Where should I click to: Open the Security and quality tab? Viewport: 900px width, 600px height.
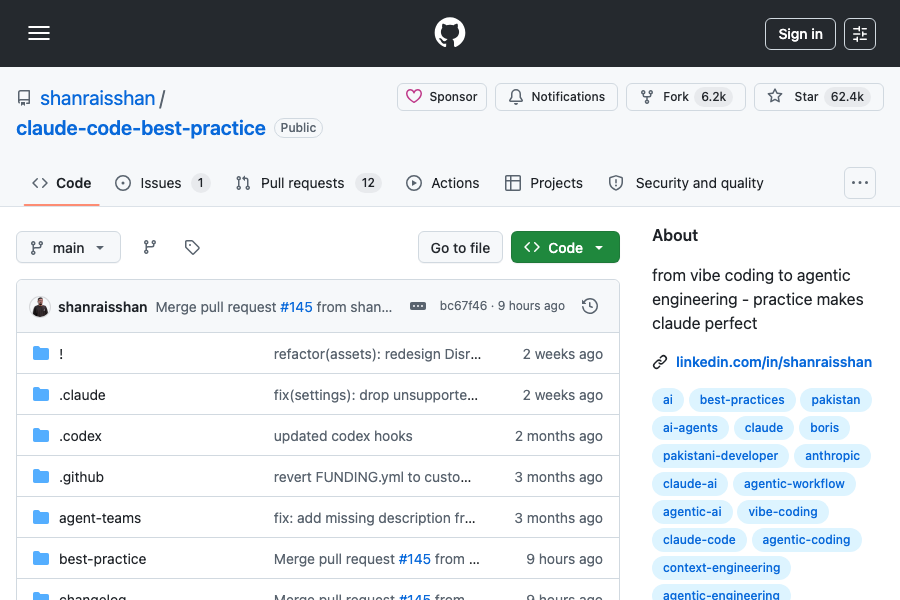click(686, 183)
